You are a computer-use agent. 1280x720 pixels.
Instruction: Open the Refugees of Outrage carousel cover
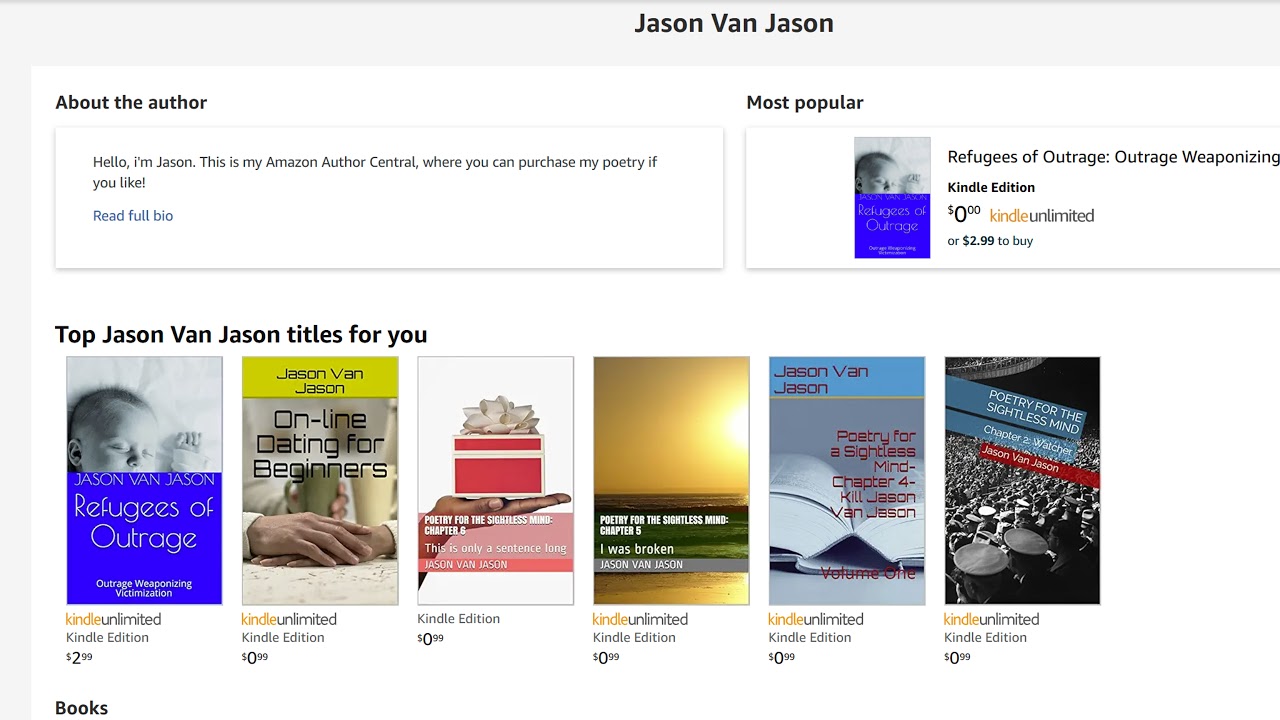[144, 480]
